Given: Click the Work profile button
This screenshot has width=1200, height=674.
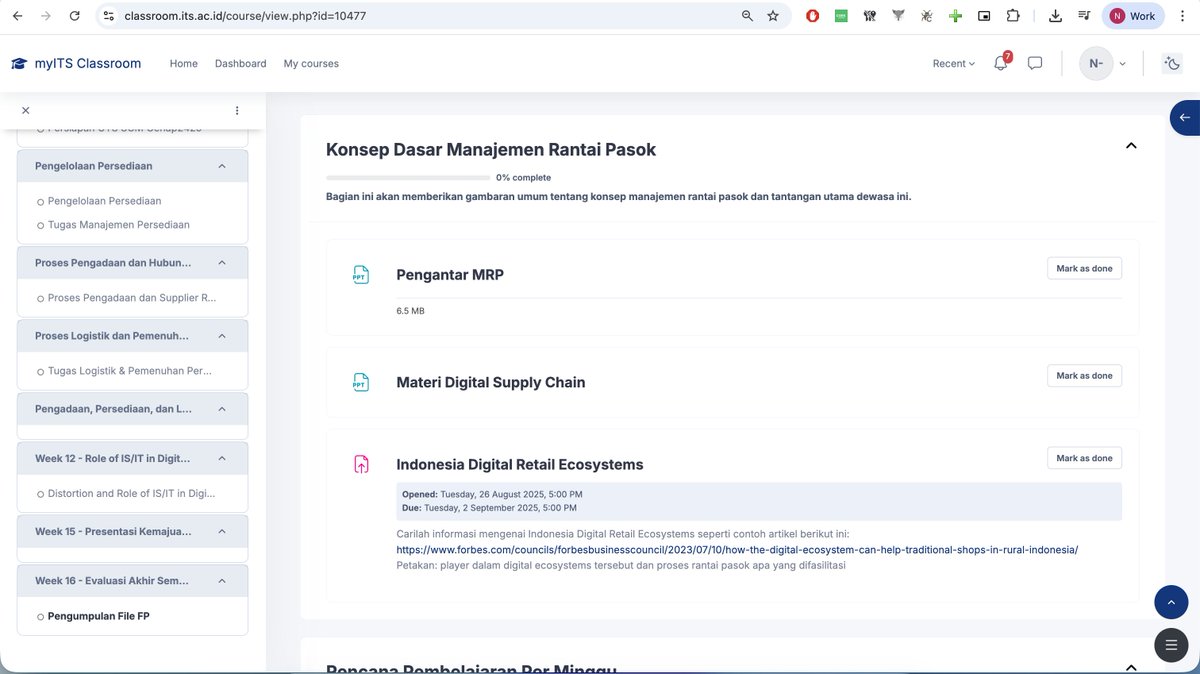Looking at the screenshot, I should [x=1132, y=16].
